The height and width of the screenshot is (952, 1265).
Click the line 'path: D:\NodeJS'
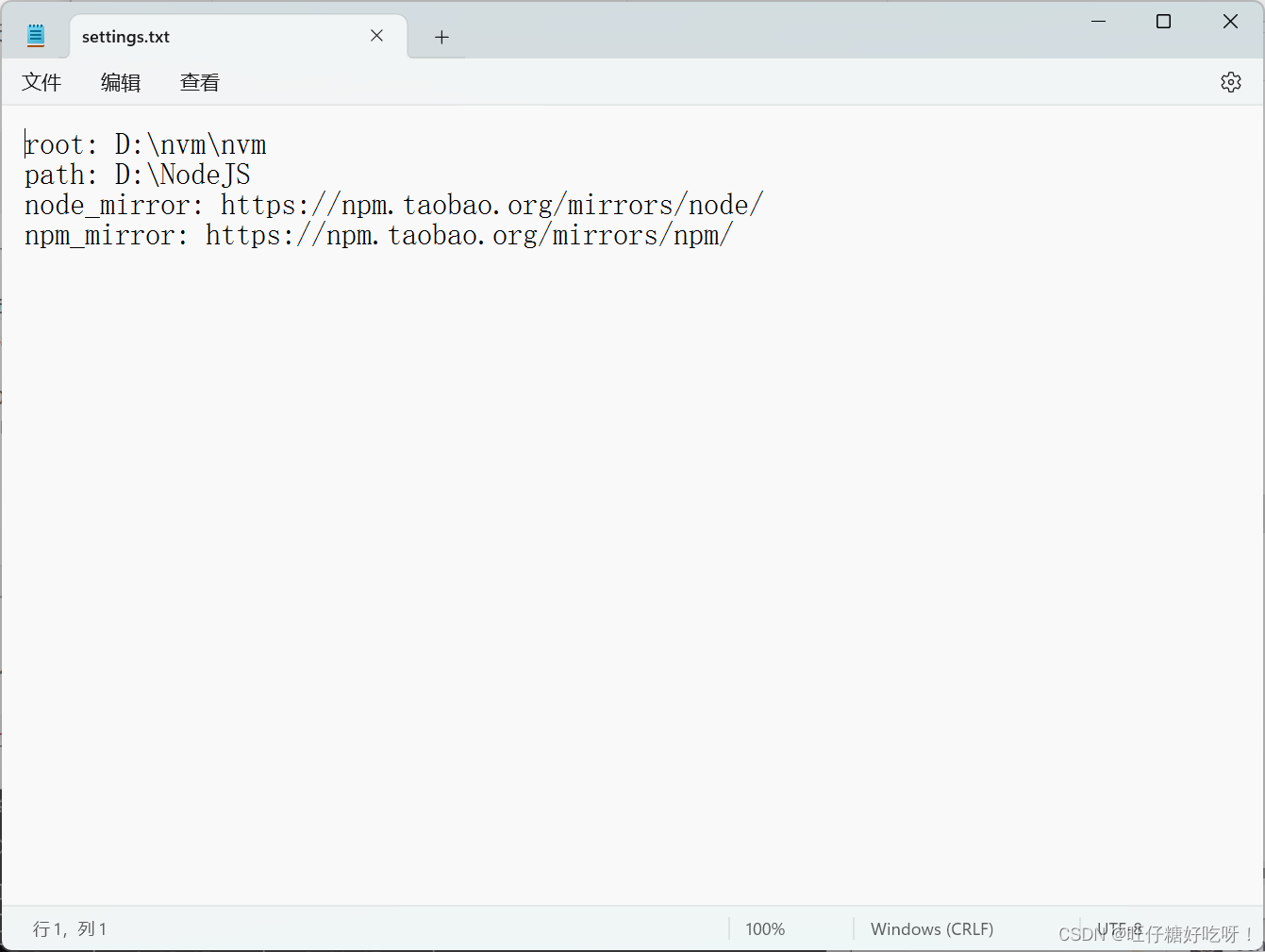[138, 175]
